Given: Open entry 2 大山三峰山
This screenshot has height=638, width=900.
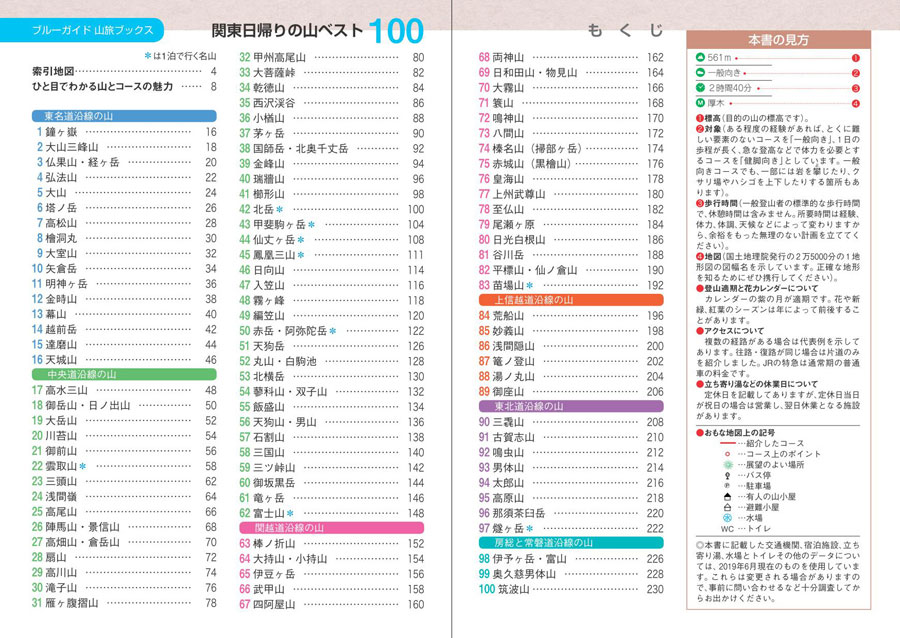Looking at the screenshot, I should click(x=124, y=147).
